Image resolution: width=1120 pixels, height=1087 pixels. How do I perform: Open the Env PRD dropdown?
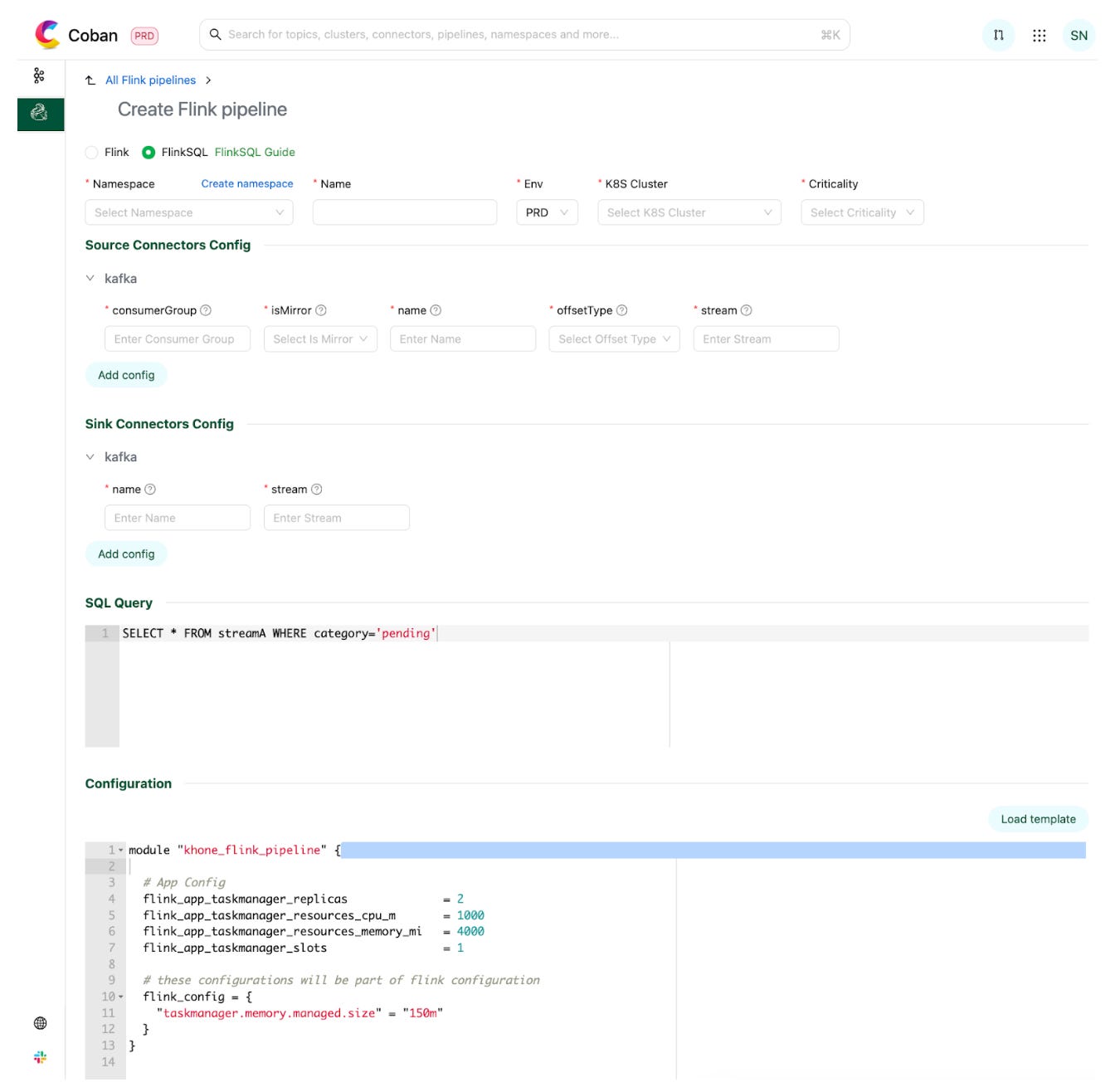(547, 212)
